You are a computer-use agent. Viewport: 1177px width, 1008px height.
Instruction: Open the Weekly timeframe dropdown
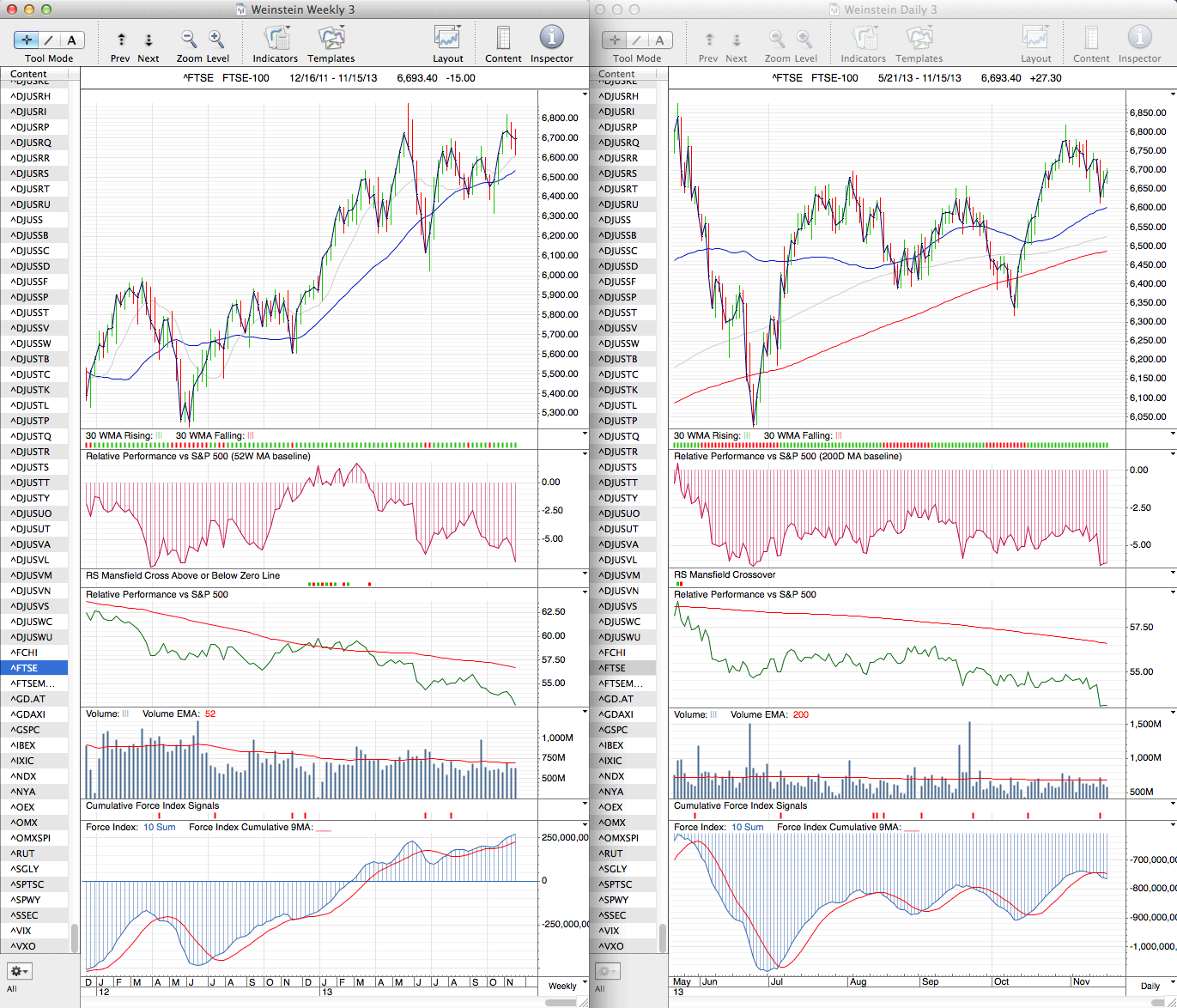coord(566,986)
